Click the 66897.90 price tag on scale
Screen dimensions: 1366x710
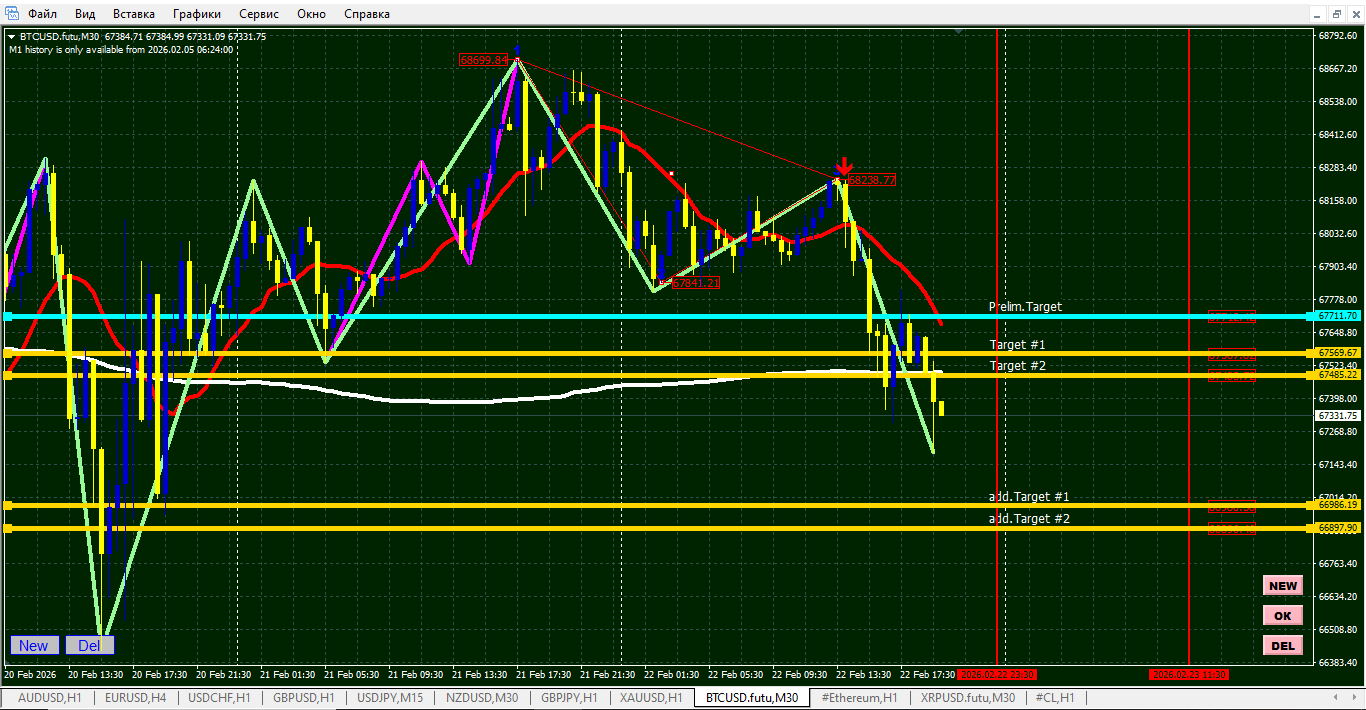point(1338,528)
